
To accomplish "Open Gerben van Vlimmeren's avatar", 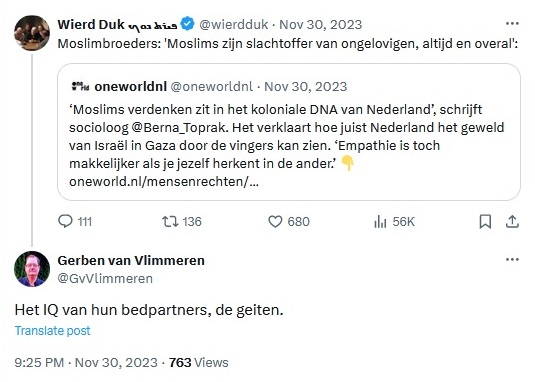I will point(32,269).
